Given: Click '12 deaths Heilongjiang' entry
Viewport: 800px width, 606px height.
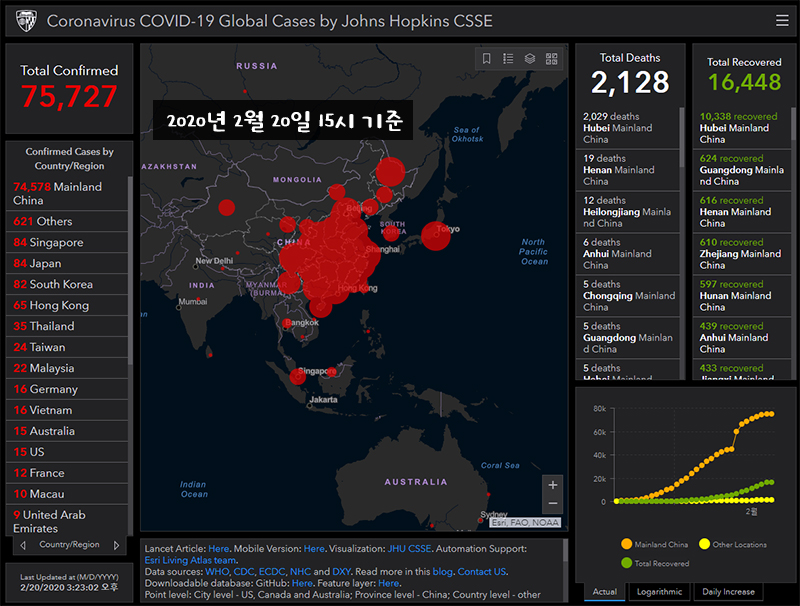Looking at the screenshot, I should [x=628, y=212].
